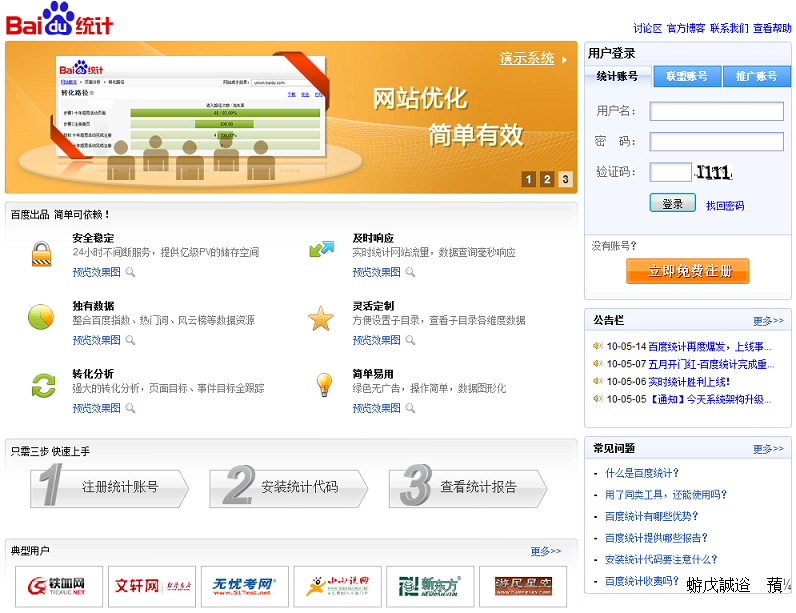Select the 统计账号 login tab

point(617,77)
